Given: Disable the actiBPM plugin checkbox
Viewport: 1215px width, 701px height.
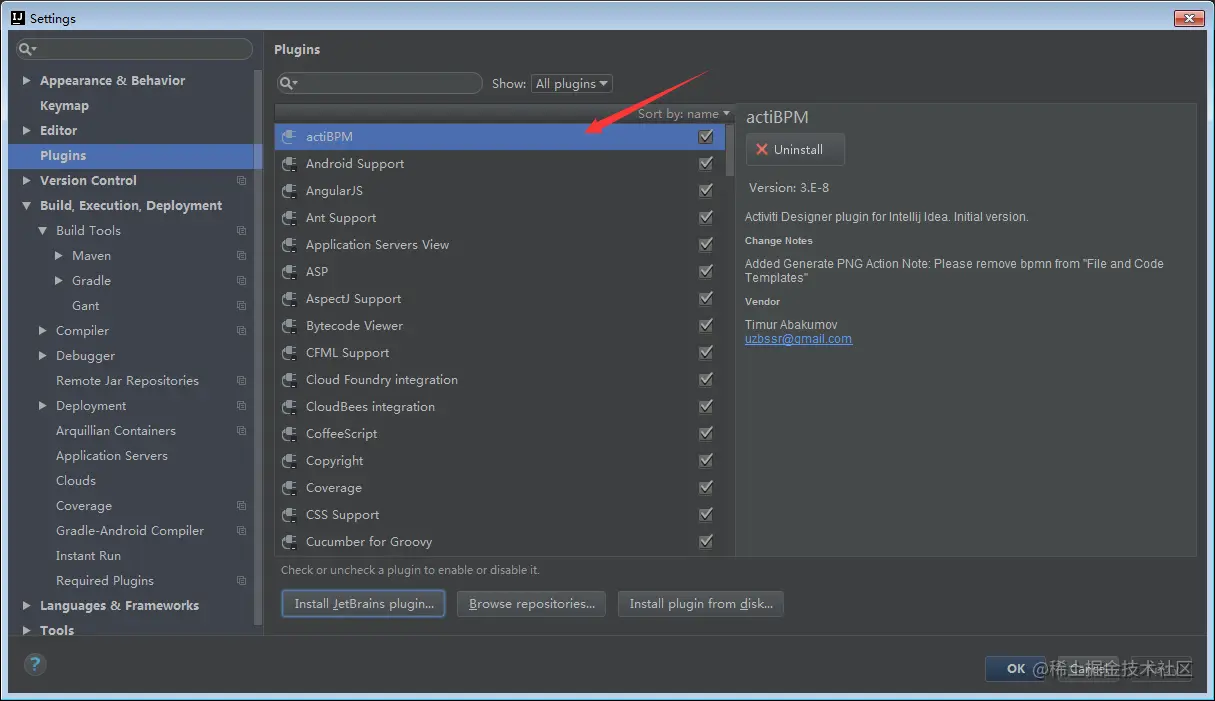Looking at the screenshot, I should [x=706, y=137].
